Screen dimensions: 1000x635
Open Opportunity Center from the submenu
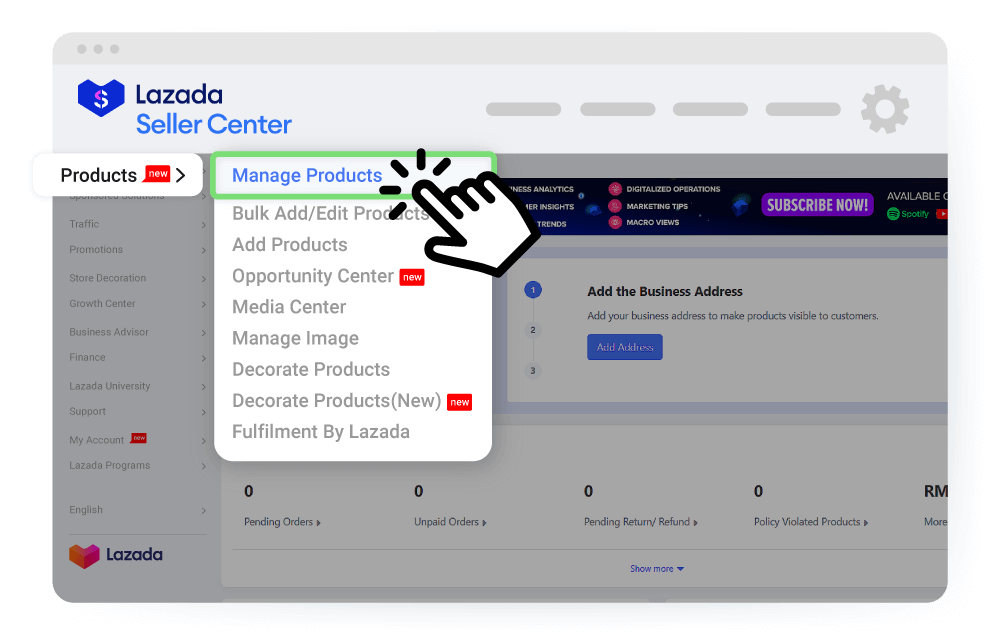click(313, 276)
